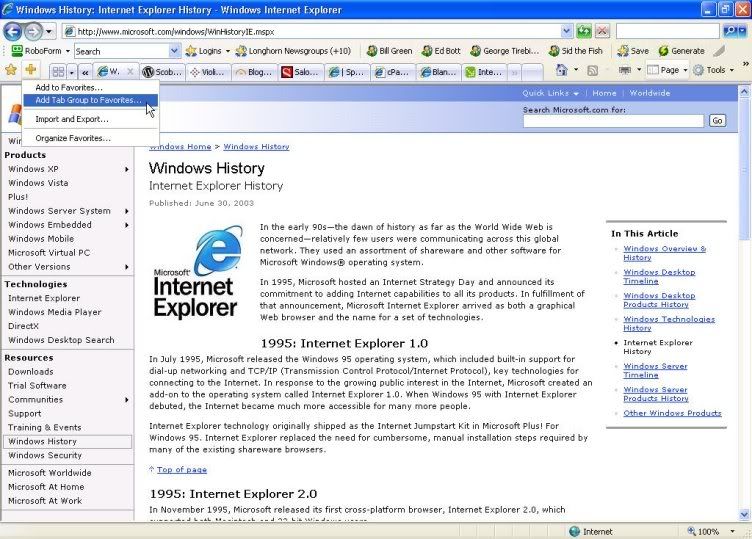Select the Bill Green identity
The image size is (752, 539).
pyautogui.click(x=389, y=51)
